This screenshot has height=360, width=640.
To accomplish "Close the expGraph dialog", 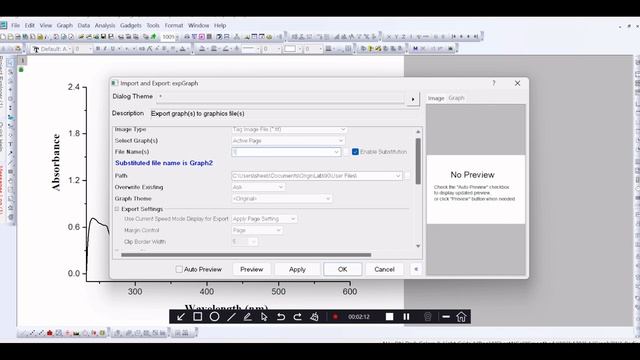I will coord(518,83).
